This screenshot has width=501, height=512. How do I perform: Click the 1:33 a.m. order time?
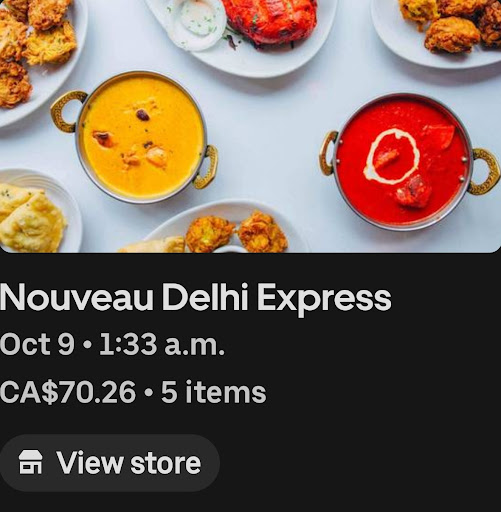162,344
